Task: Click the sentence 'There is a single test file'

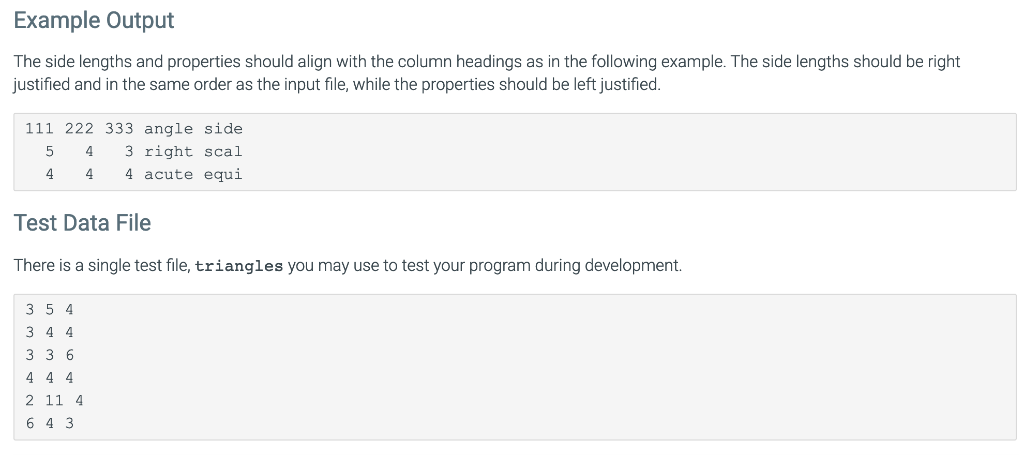Action: [x=348, y=266]
